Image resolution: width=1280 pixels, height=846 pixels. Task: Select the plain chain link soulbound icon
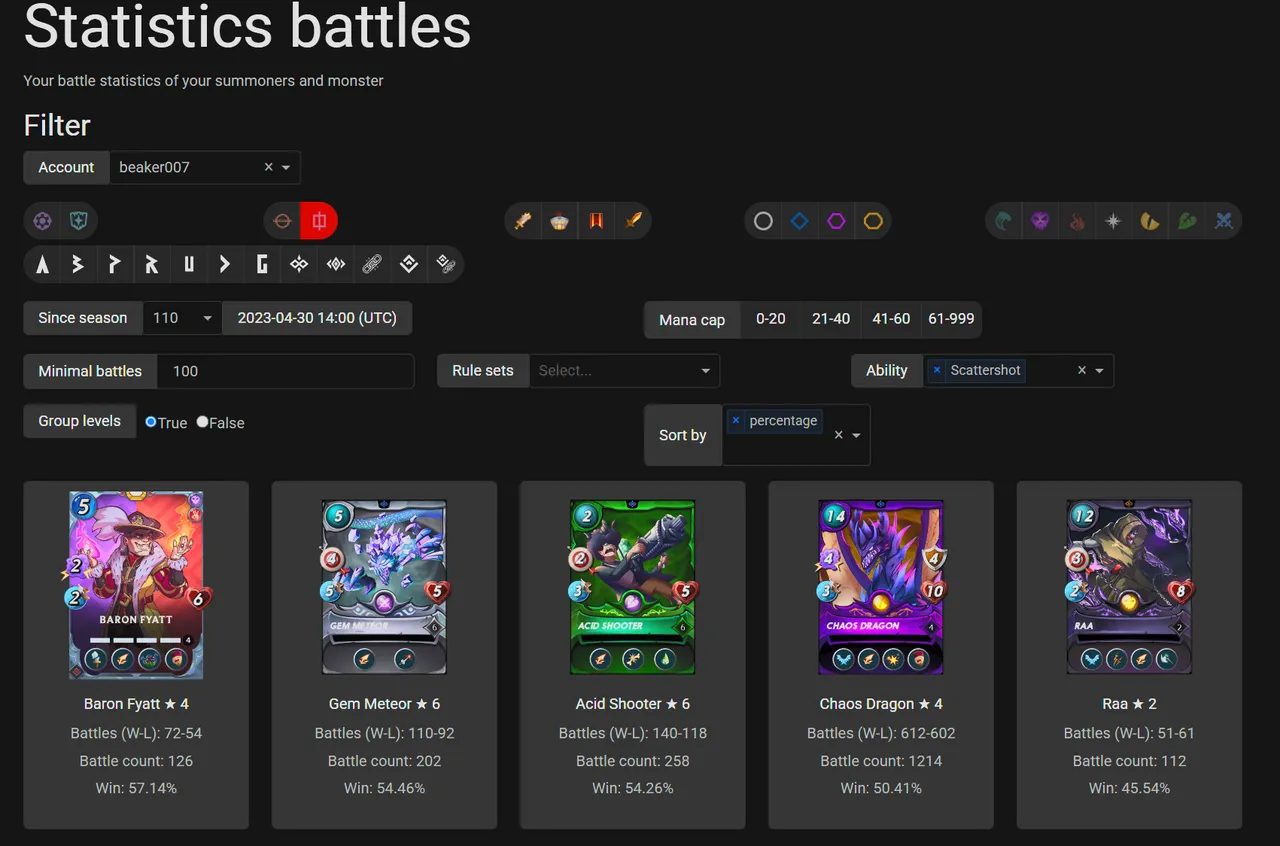coord(372,264)
